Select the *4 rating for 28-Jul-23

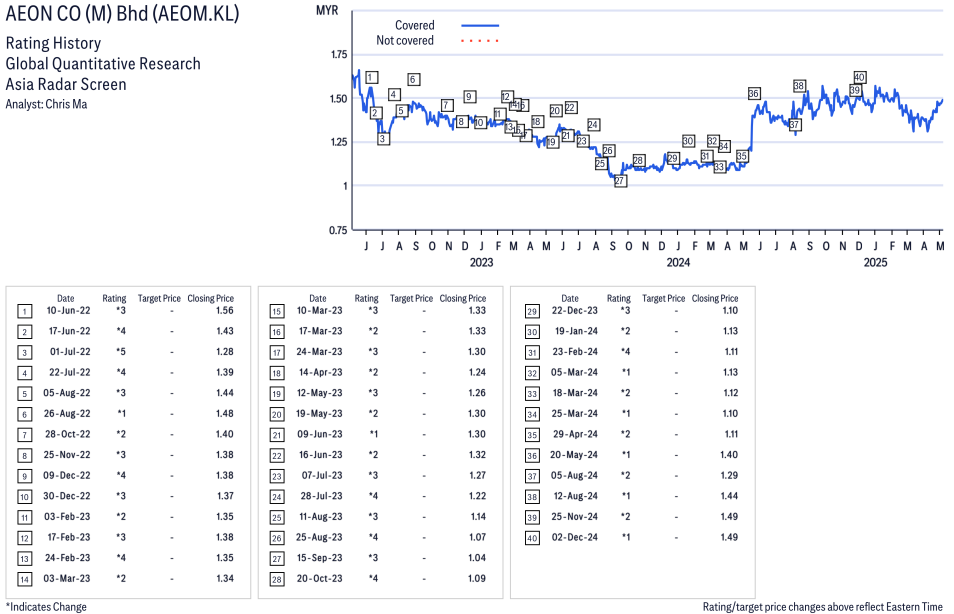tap(373, 496)
